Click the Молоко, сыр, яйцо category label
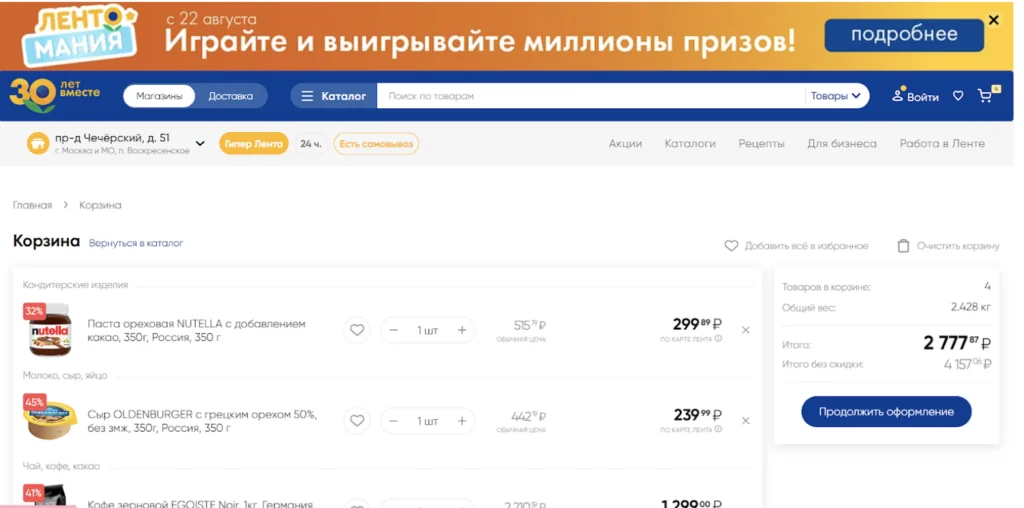Screen dimensions: 1024x508 pyautogui.click(x=65, y=375)
